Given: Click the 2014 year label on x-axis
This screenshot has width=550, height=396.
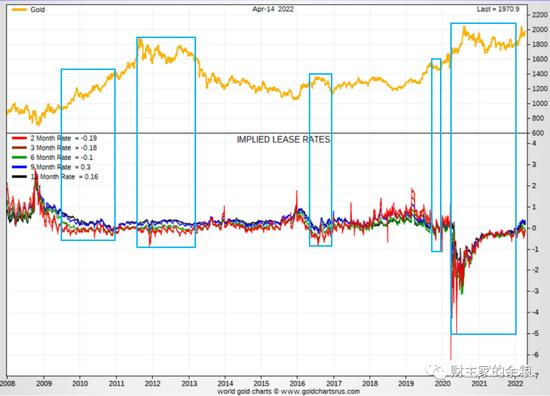Looking at the screenshot, I should point(225,383).
